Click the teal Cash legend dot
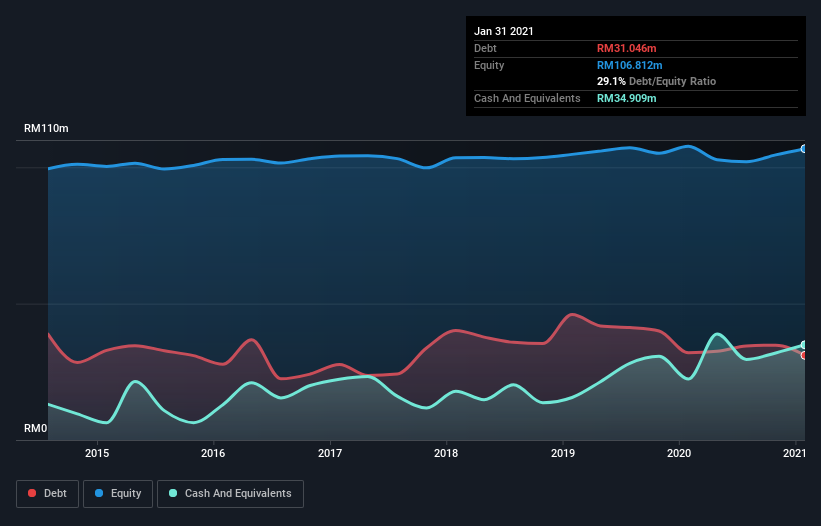This screenshot has width=821, height=526. coord(173,494)
